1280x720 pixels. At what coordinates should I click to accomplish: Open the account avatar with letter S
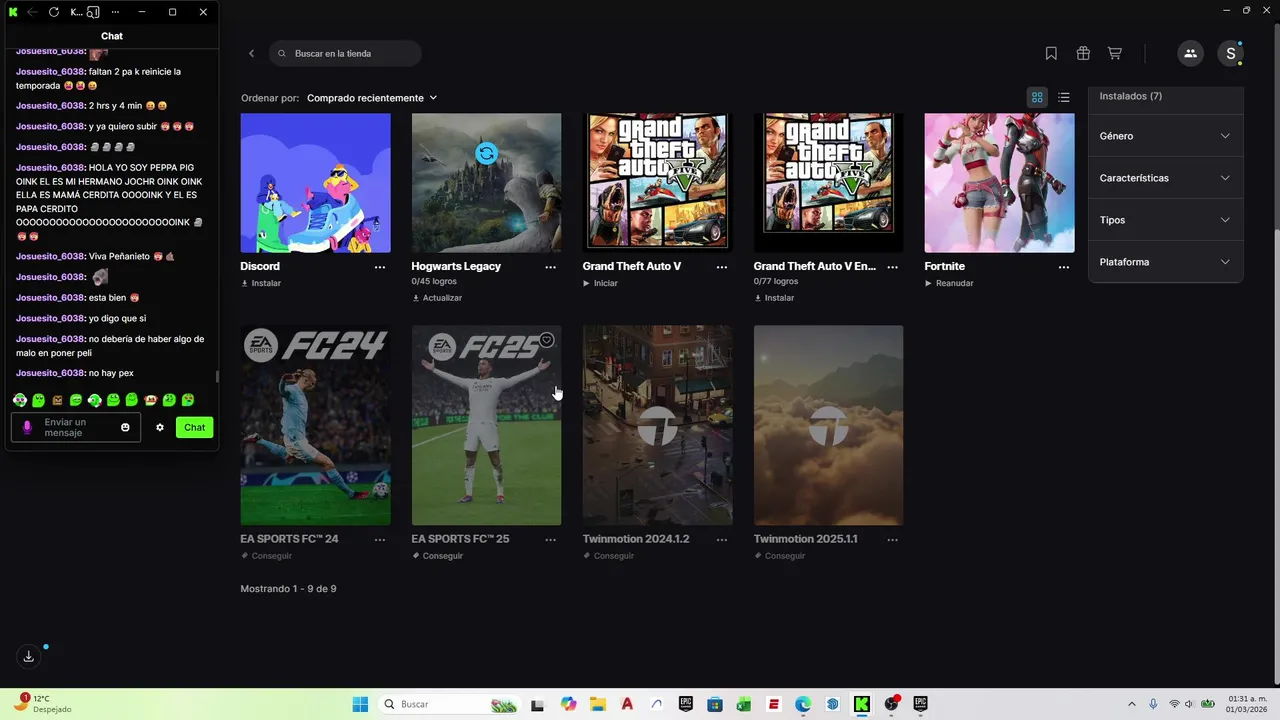(x=1230, y=53)
